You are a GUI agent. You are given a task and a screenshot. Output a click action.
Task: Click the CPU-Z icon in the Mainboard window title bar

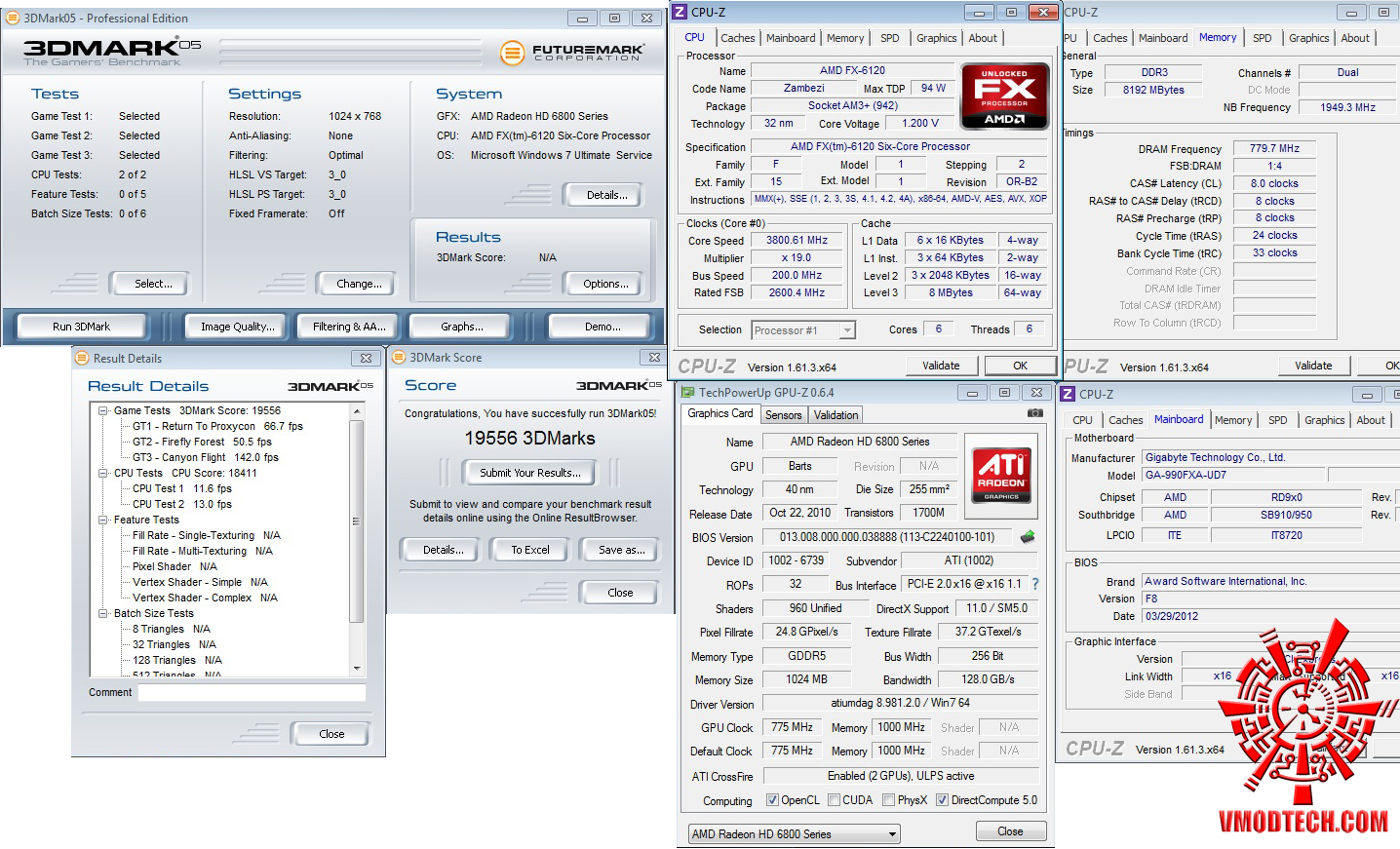(x=1068, y=394)
